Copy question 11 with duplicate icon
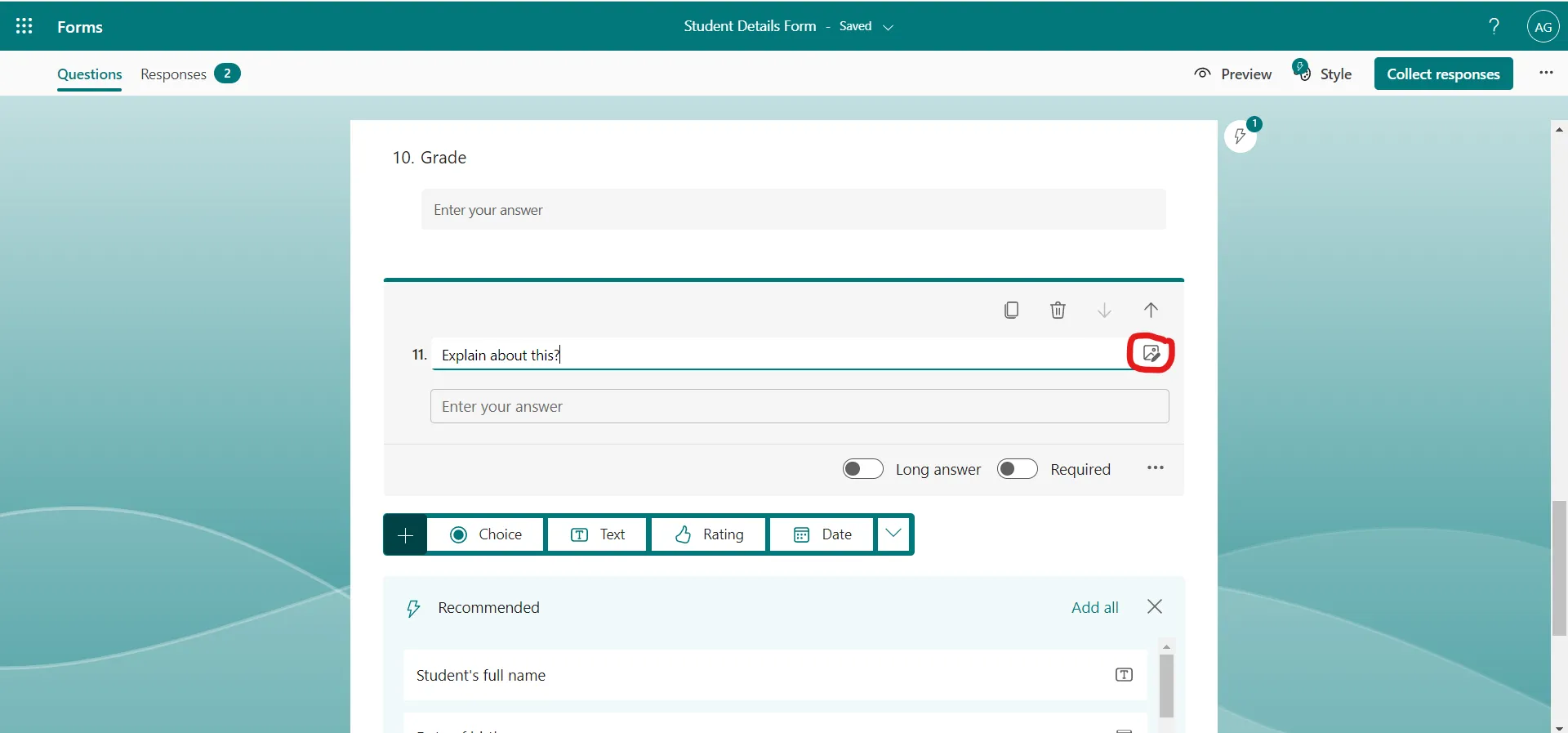 pos(1011,310)
